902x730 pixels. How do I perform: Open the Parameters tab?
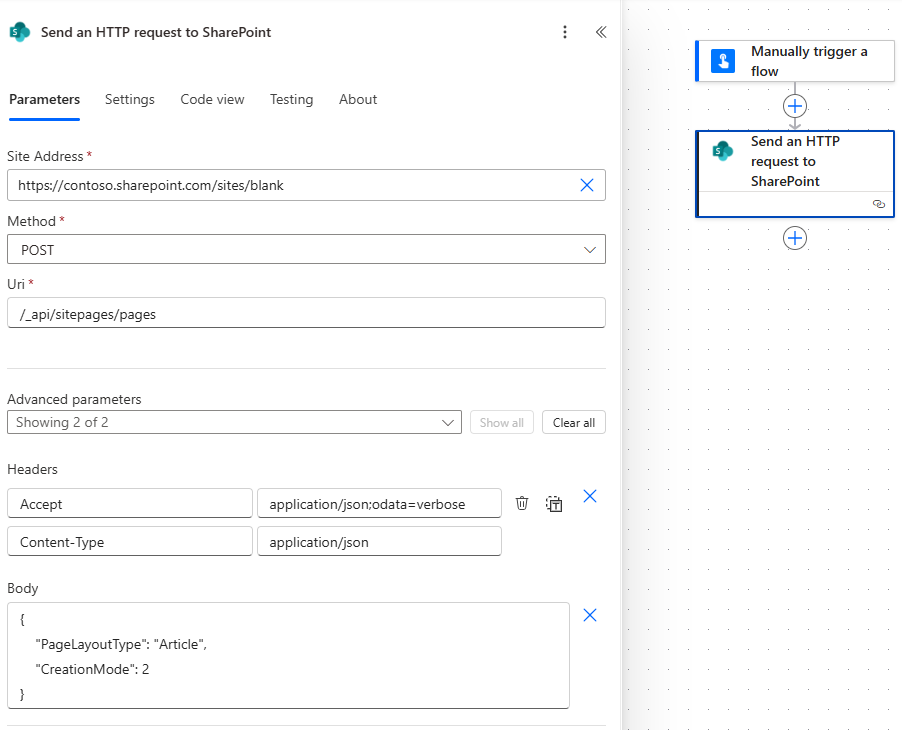point(44,100)
